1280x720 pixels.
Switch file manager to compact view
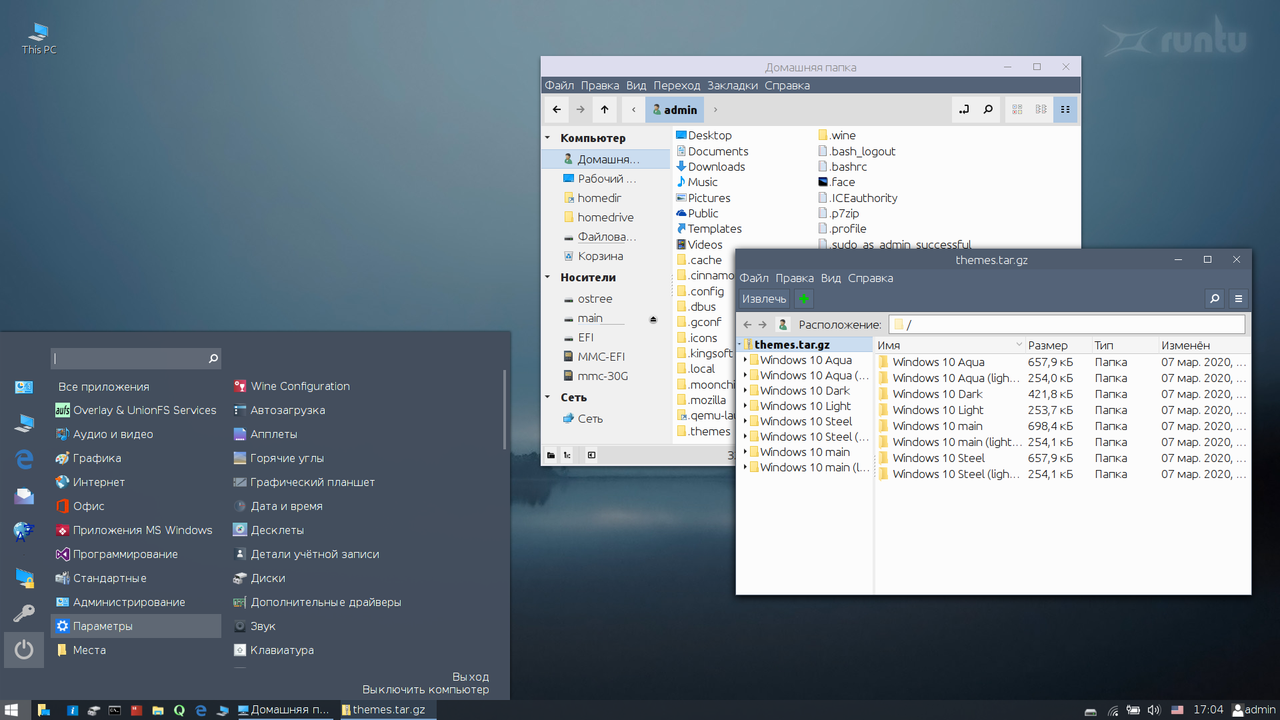pyautogui.click(x=1066, y=109)
